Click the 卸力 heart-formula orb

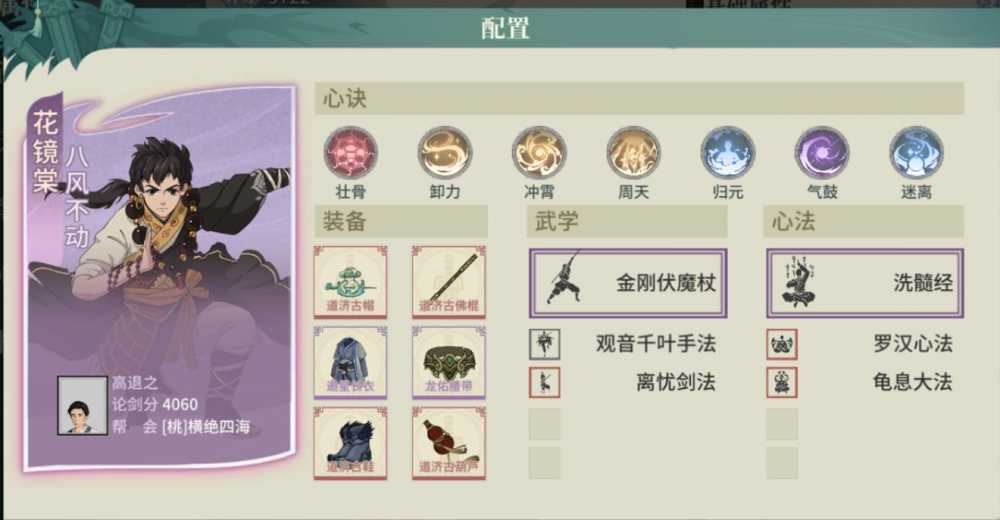445,153
